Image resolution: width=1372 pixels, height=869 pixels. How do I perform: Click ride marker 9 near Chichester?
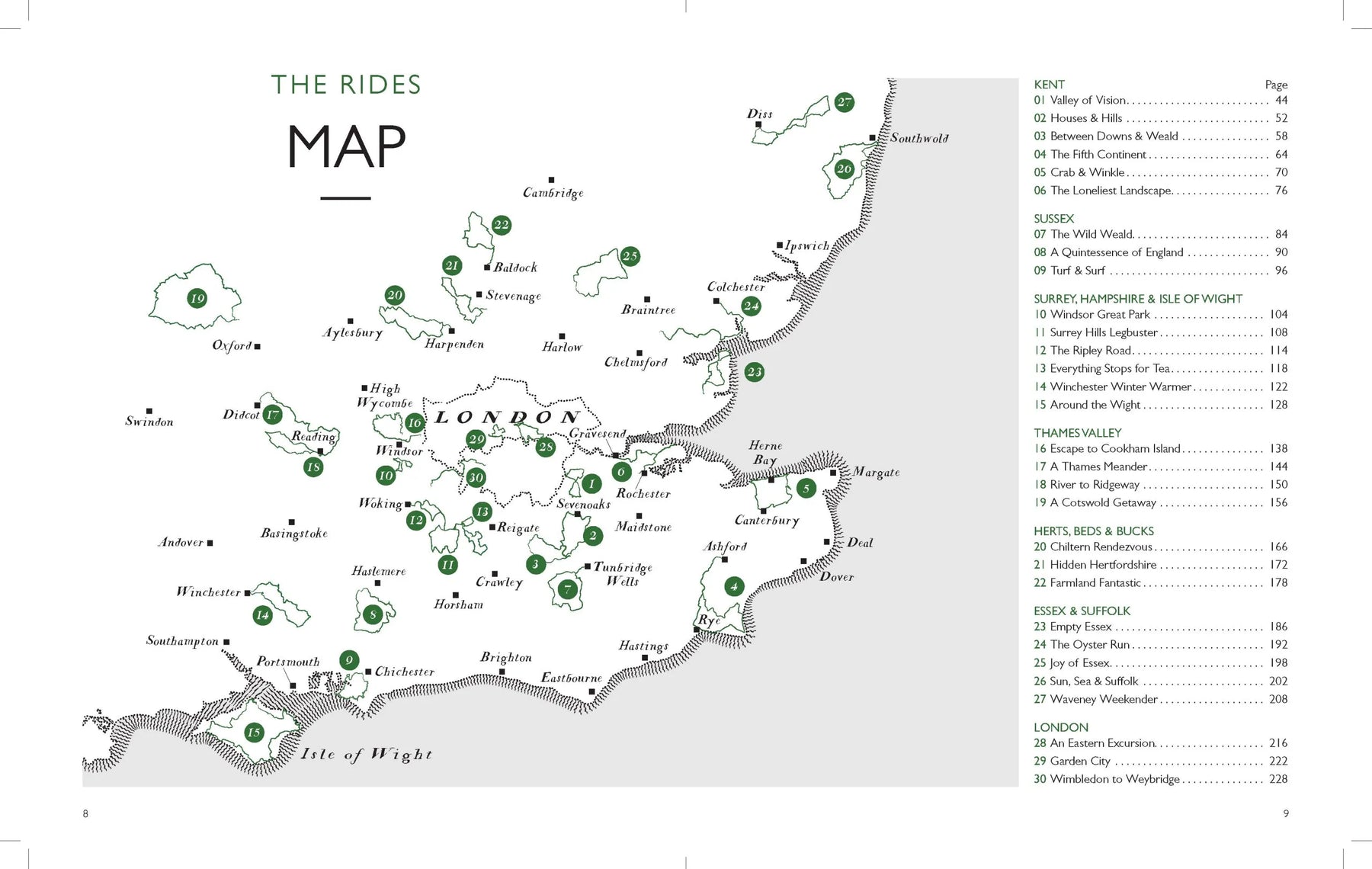tap(348, 660)
